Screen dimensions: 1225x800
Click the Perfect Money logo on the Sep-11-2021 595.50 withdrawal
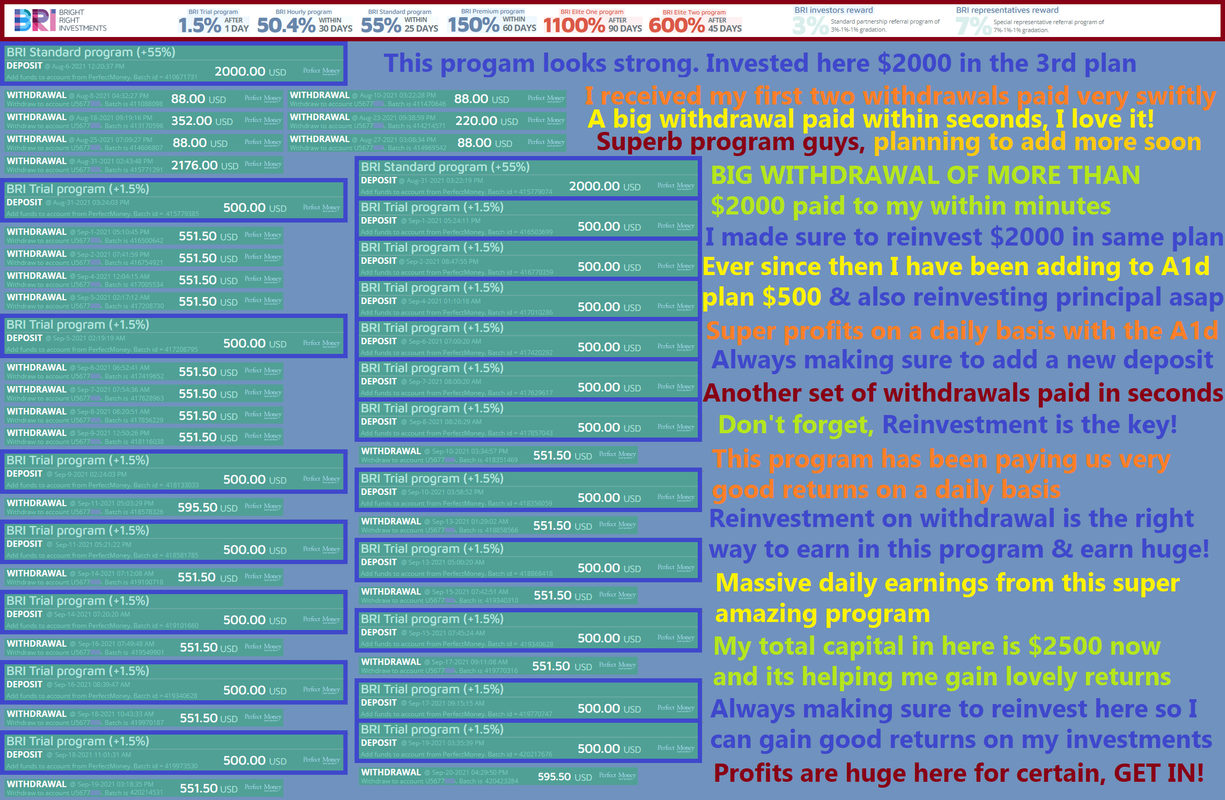click(x=263, y=507)
